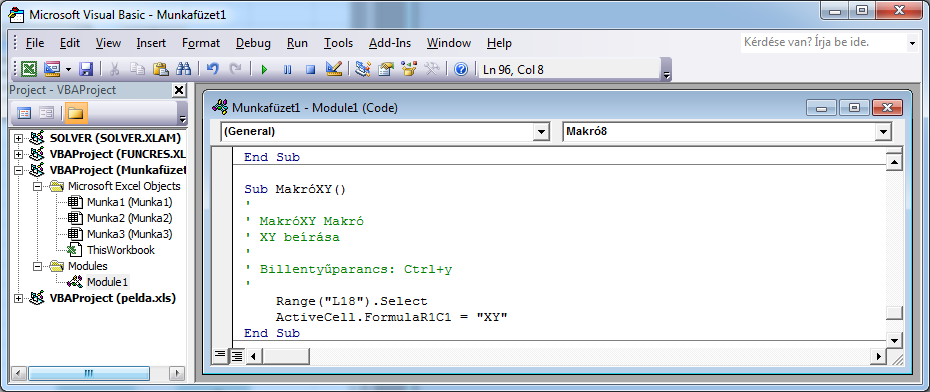Click code window vertical scrollbar down arrow

pyautogui.click(x=894, y=340)
